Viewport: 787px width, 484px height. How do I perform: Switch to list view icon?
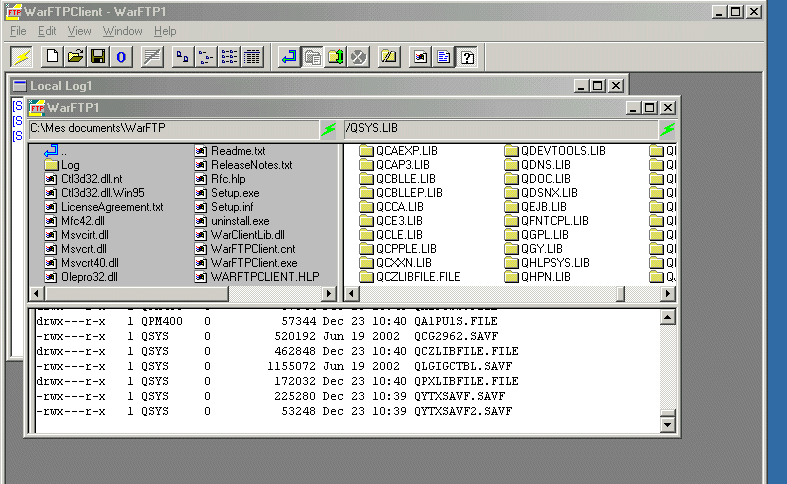tap(229, 57)
